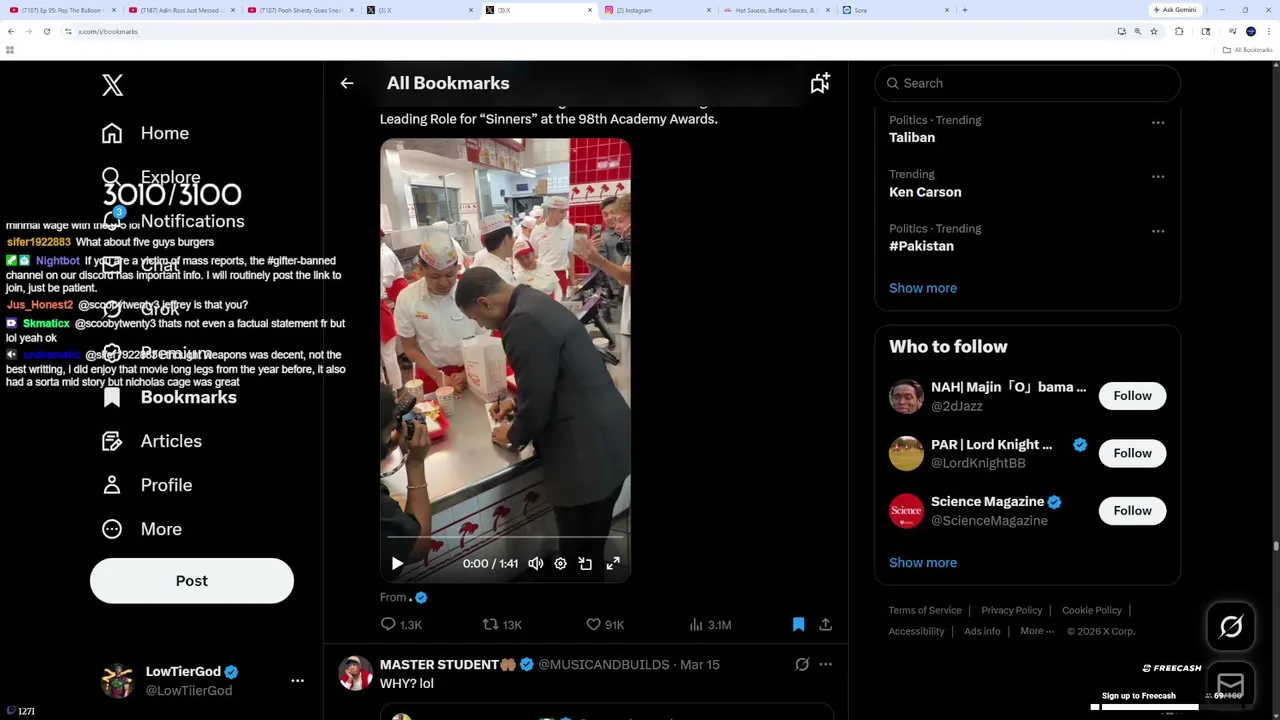Open more options for Ken Carson trend
Viewport: 1280px width, 720px height.
click(1158, 177)
